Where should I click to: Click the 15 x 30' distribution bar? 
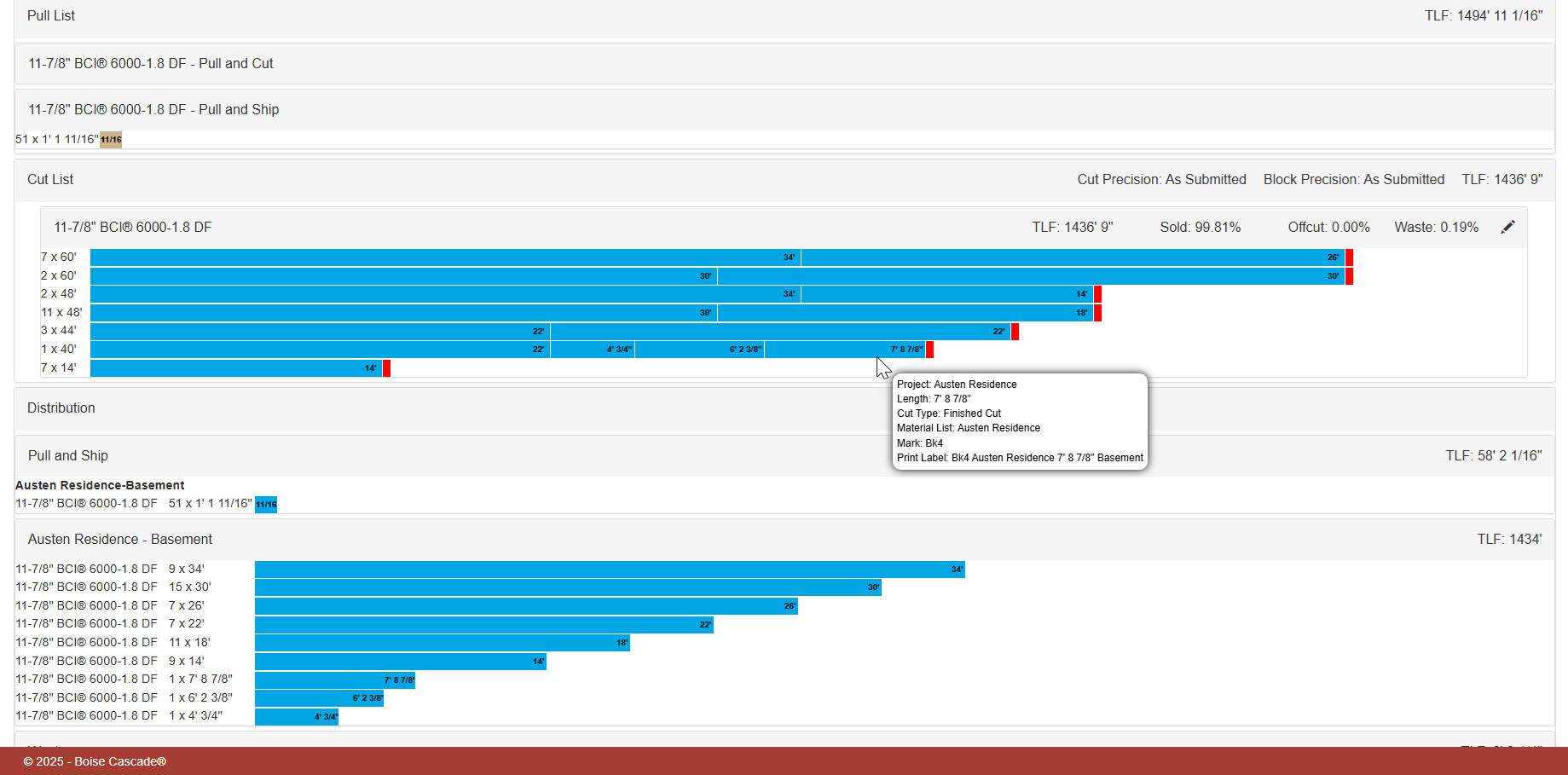(x=568, y=587)
